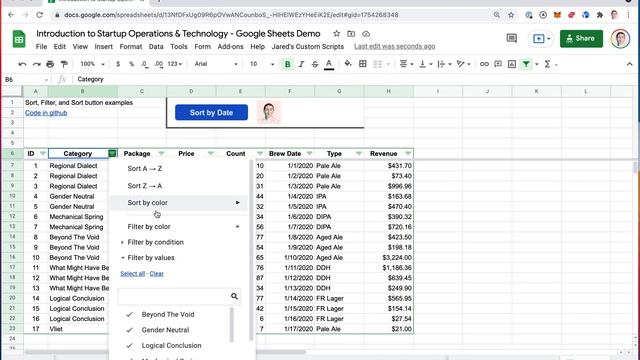Bookmark this page with star icon
Image resolution: width=640 pixels, height=360 pixels.
click(x=511, y=15)
